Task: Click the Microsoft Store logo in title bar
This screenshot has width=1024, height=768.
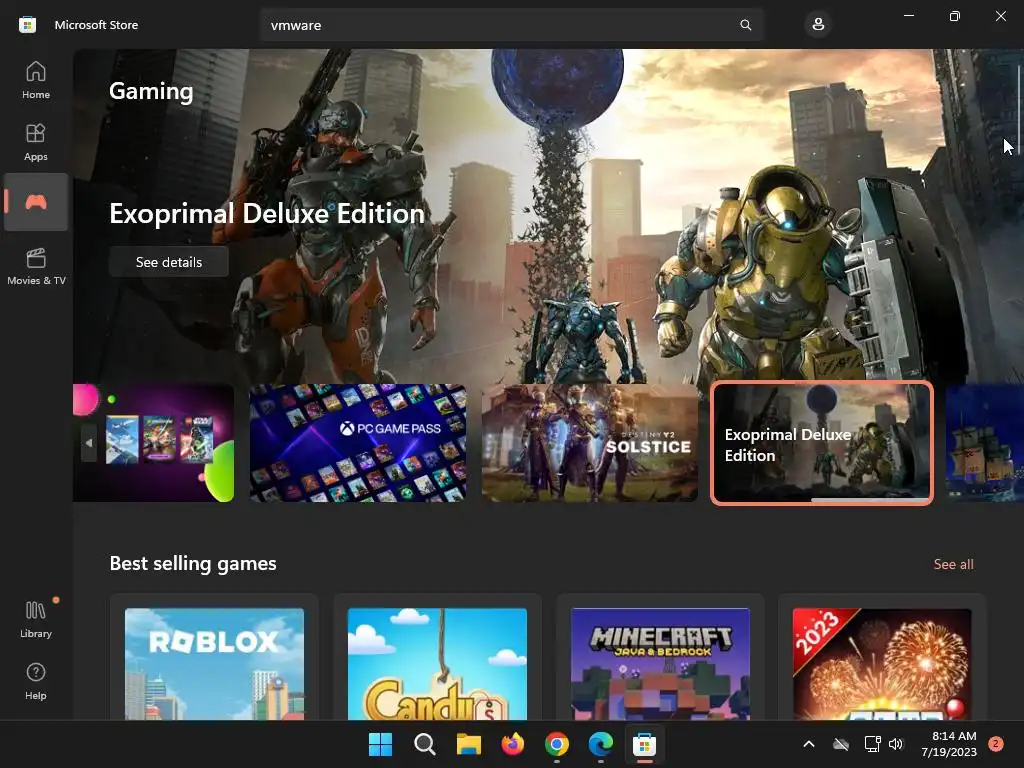Action: click(x=27, y=25)
